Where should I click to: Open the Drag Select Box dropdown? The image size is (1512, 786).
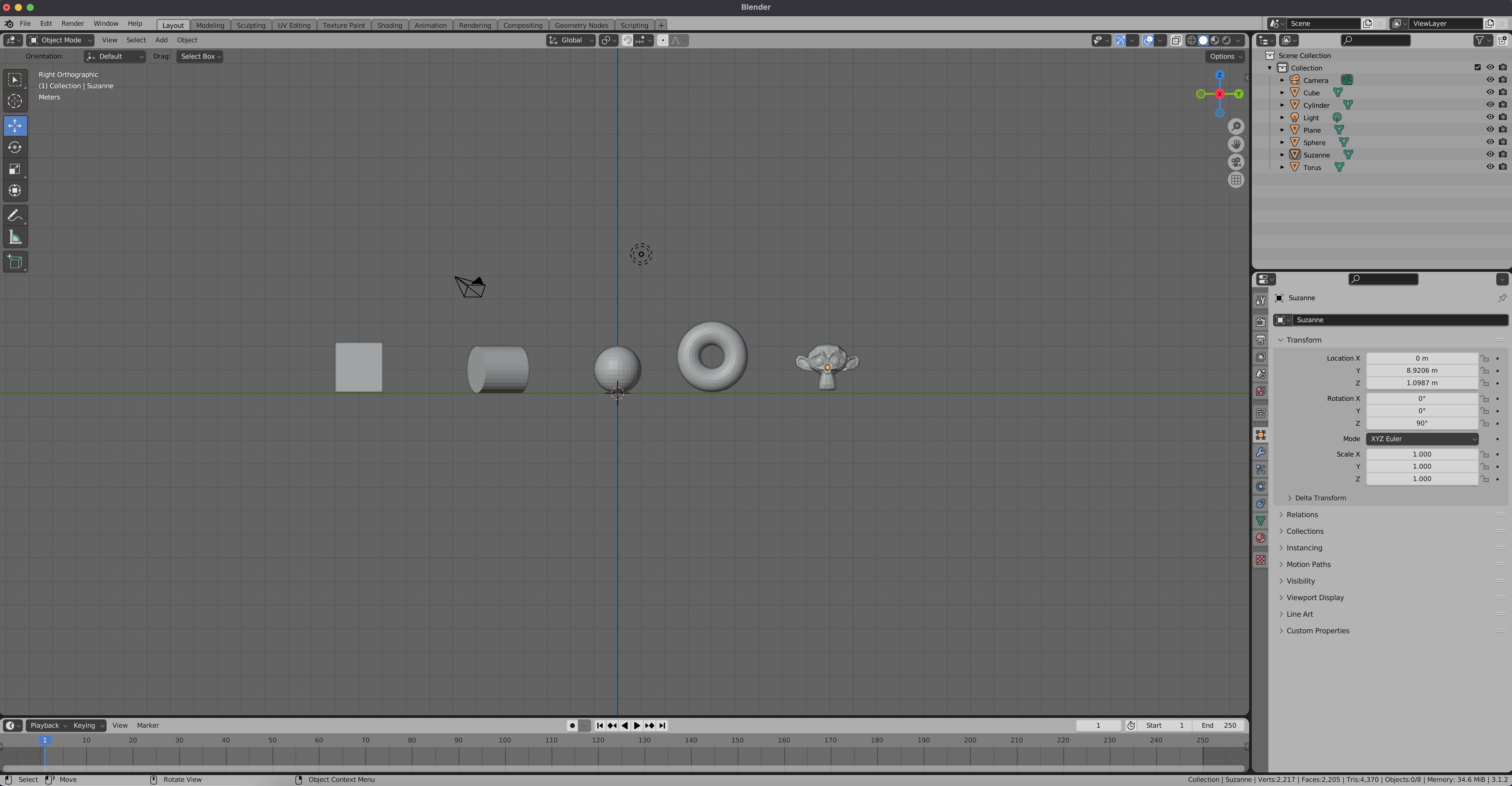[x=200, y=56]
